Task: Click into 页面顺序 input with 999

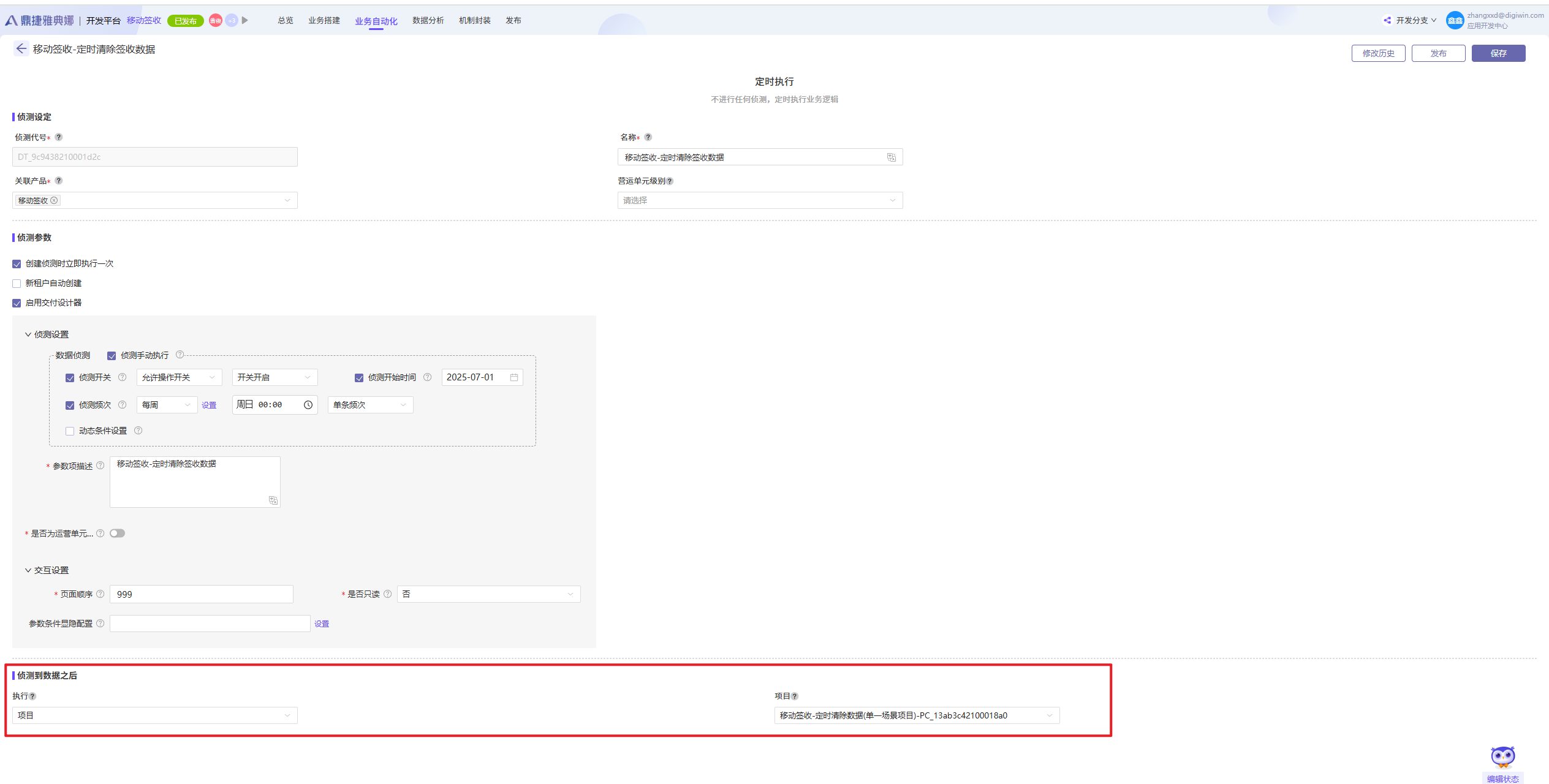Action: click(x=201, y=594)
